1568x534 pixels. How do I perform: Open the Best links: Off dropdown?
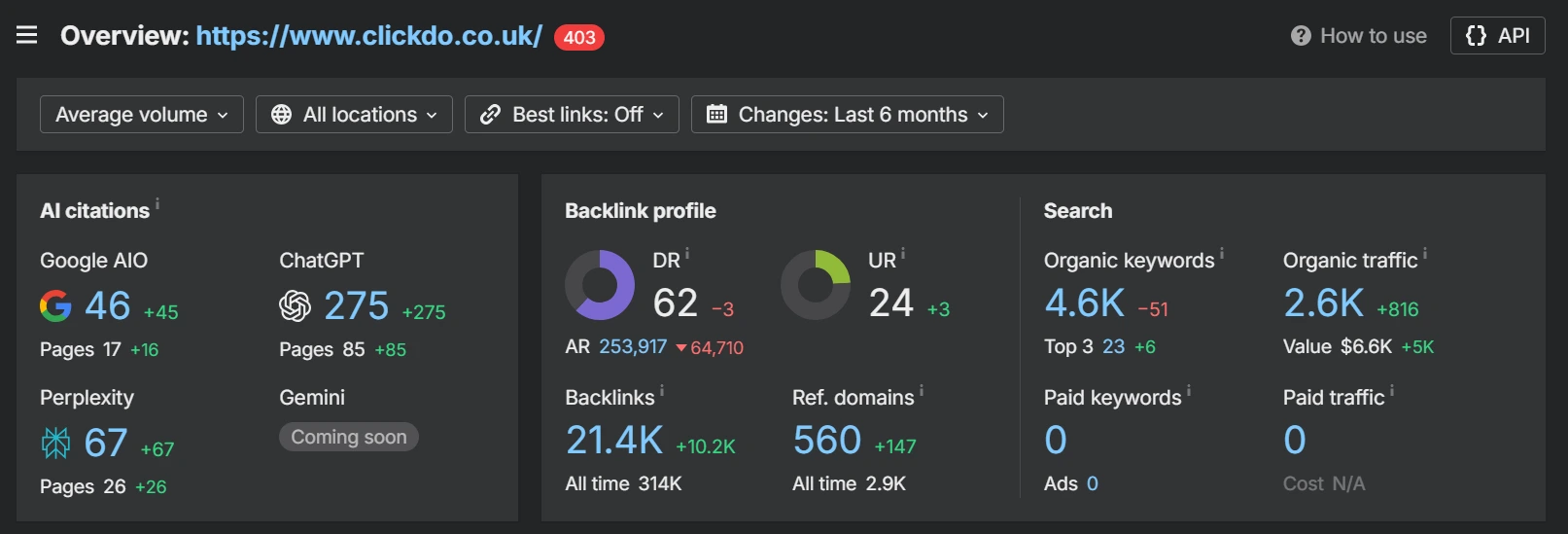pos(572,115)
